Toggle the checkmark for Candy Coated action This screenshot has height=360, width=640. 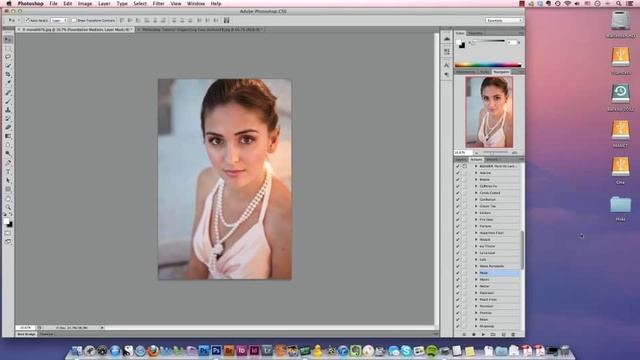pos(458,193)
